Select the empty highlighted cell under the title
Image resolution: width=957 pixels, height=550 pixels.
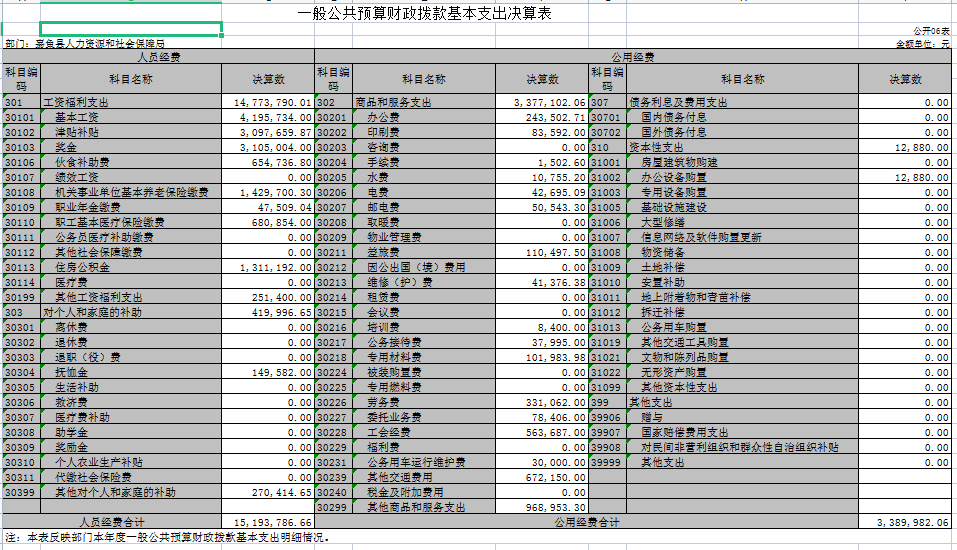(131, 29)
